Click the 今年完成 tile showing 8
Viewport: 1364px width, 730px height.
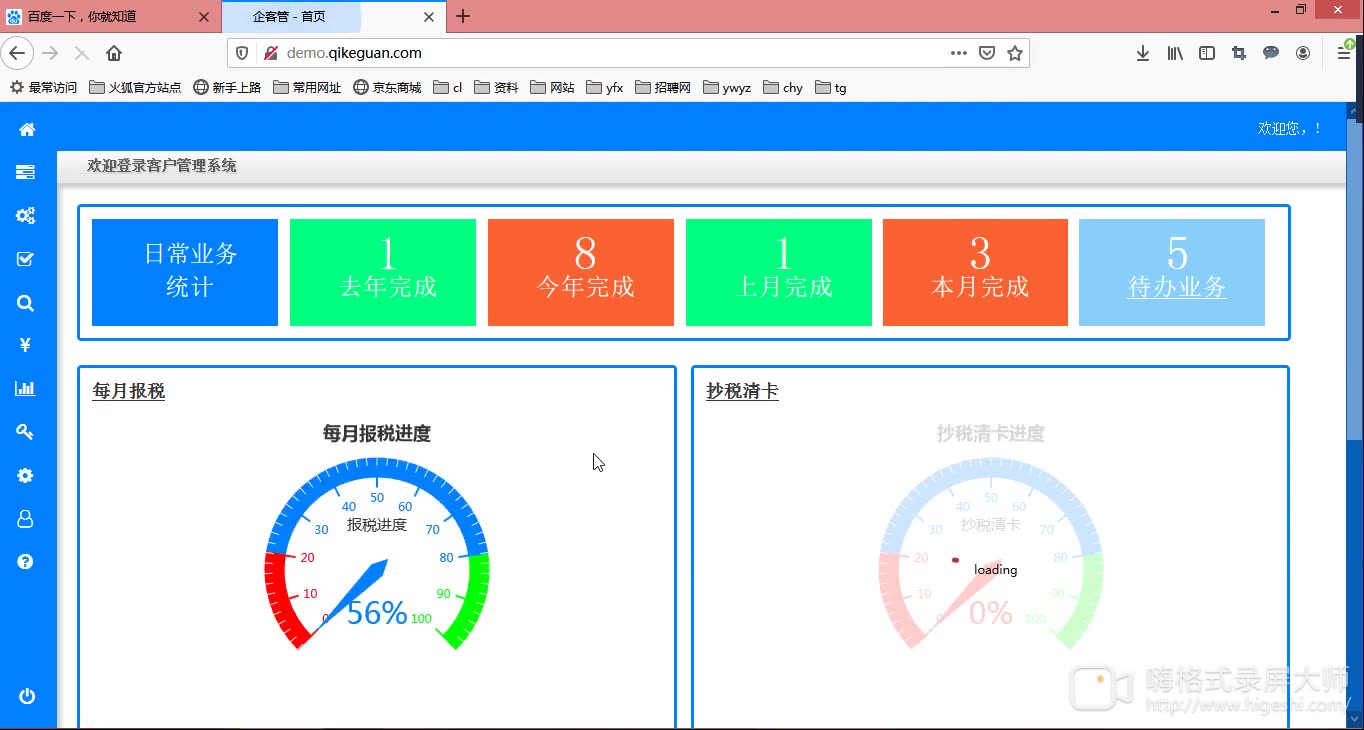581,272
